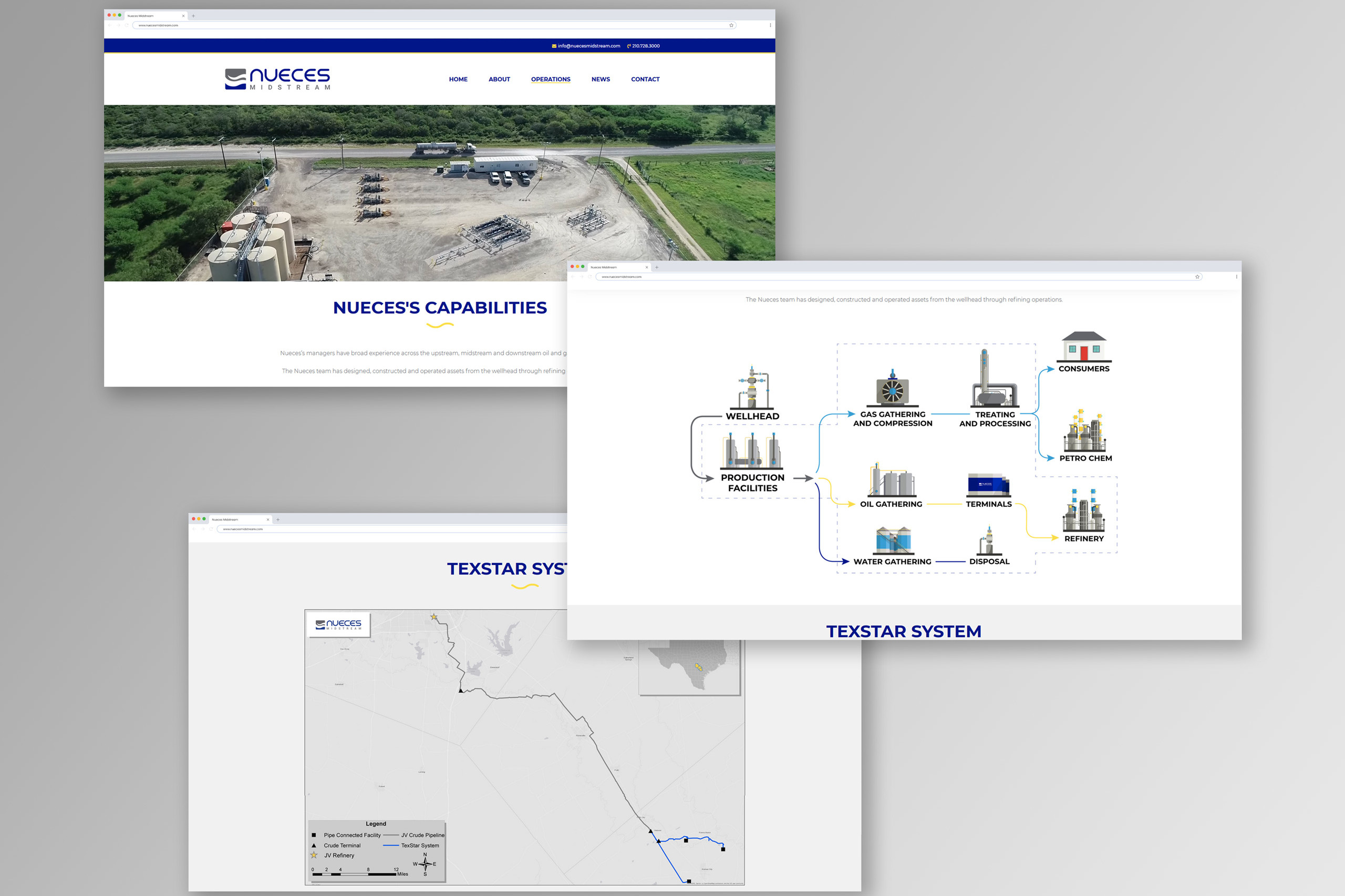Click the Oil Gathering tanks icon
Screen dimensions: 1345x896
click(892, 480)
